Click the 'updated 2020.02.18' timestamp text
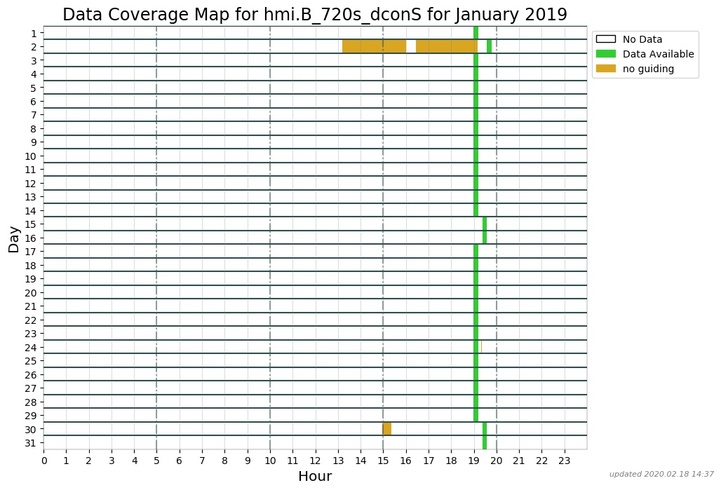This screenshot has height=490, width=721. coord(661,474)
